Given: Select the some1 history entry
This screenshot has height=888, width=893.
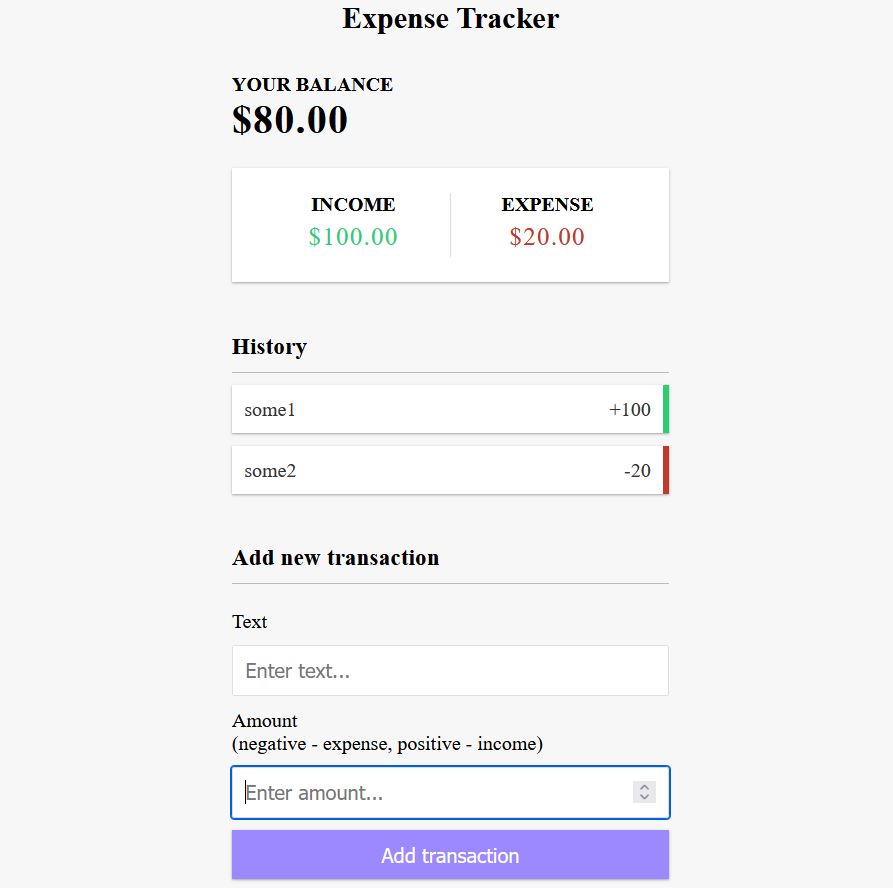Looking at the screenshot, I should 450,409.
